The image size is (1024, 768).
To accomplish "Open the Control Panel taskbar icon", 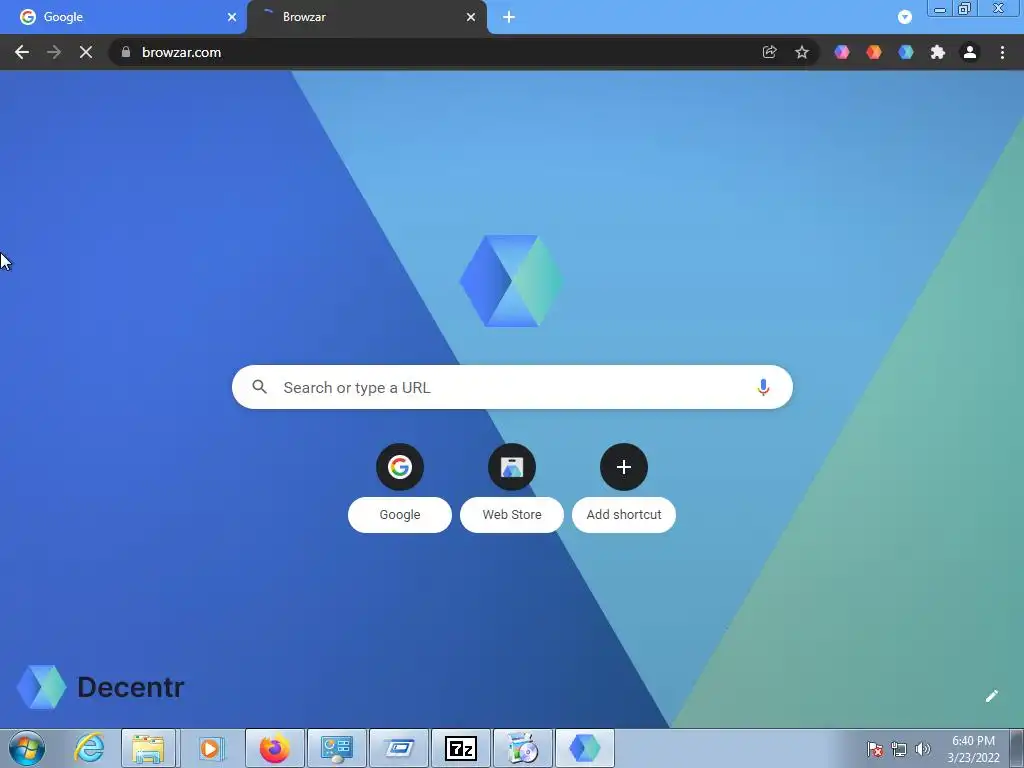I will pos(336,748).
